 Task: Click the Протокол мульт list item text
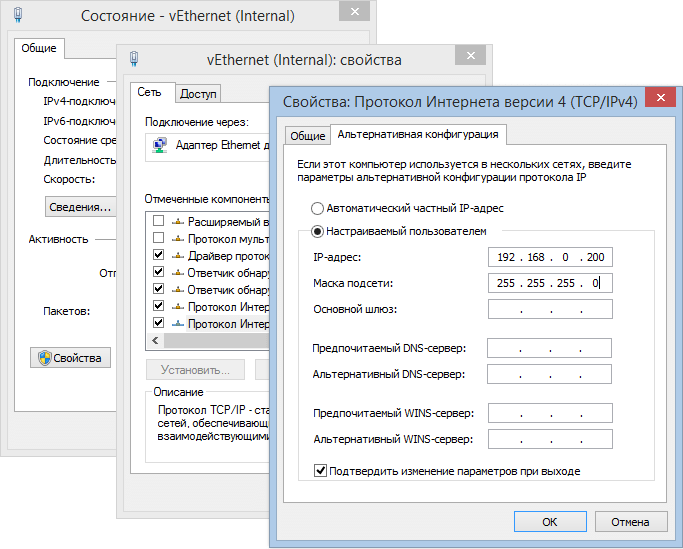(x=228, y=239)
